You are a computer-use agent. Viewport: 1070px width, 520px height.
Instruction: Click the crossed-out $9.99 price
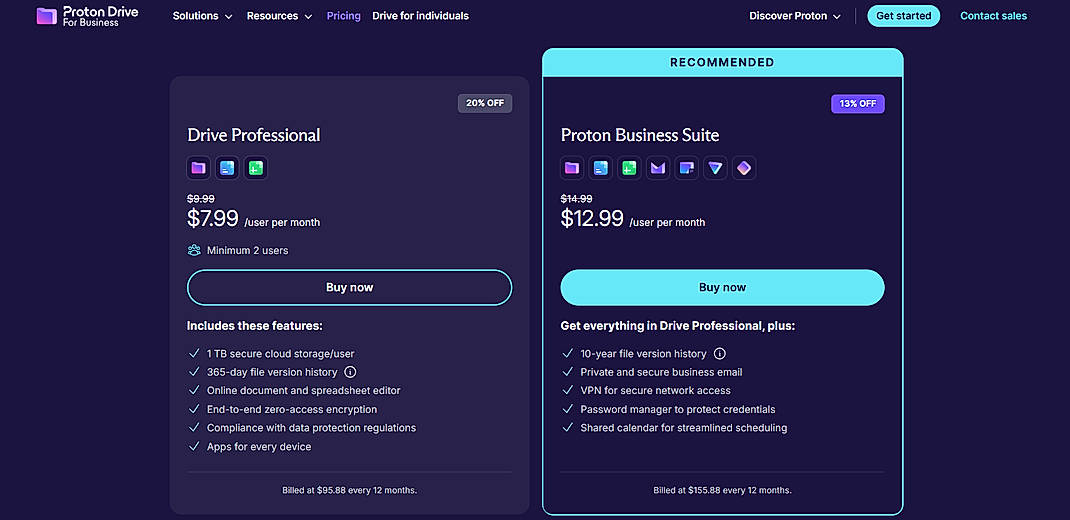point(201,199)
